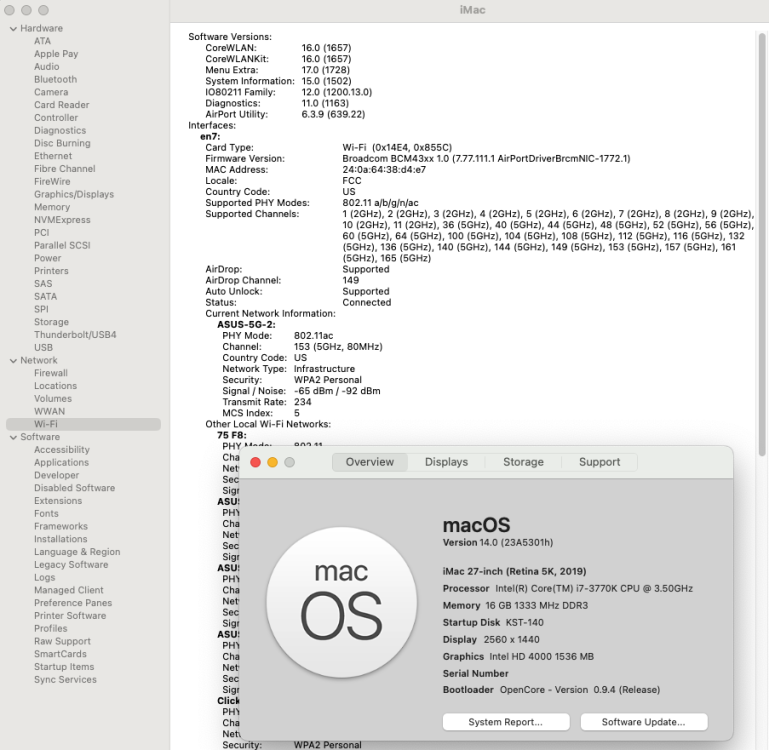
Task: Select SATA in the sidebar
Action: [x=46, y=296]
